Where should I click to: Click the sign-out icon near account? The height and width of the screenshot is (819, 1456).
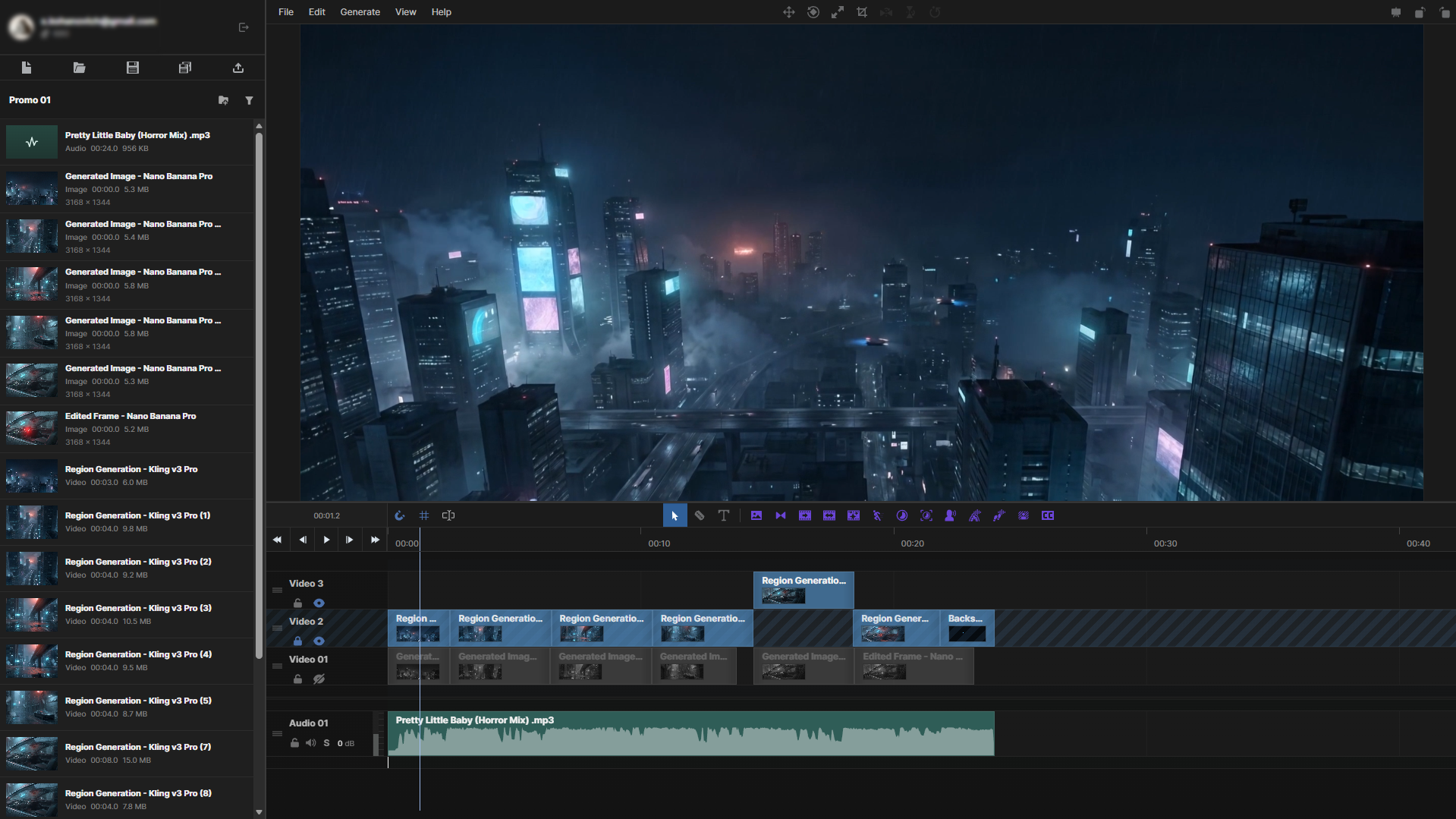pyautogui.click(x=244, y=27)
